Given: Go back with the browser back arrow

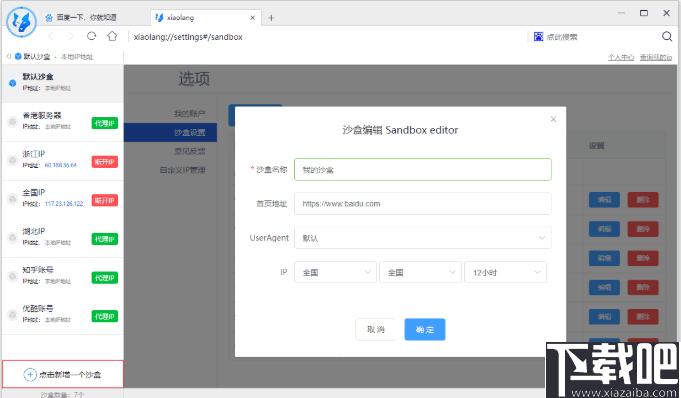Looking at the screenshot, I should 51,36.
